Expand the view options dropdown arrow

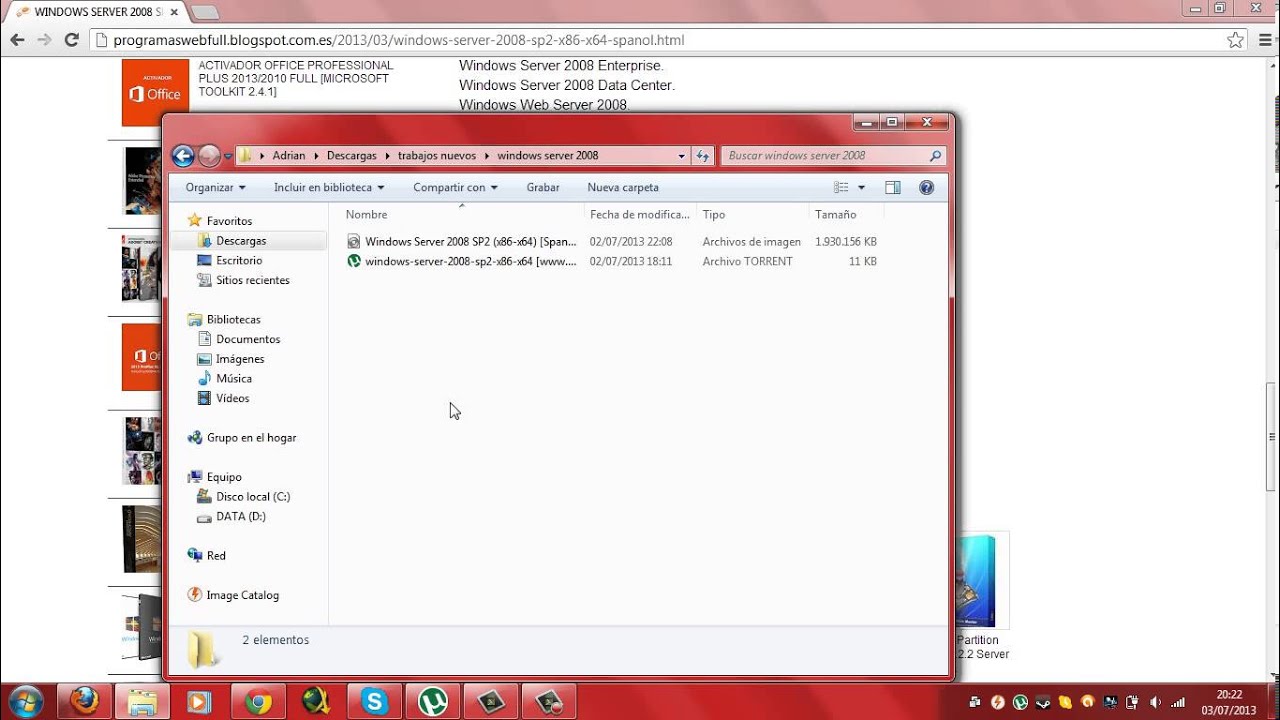pos(861,187)
